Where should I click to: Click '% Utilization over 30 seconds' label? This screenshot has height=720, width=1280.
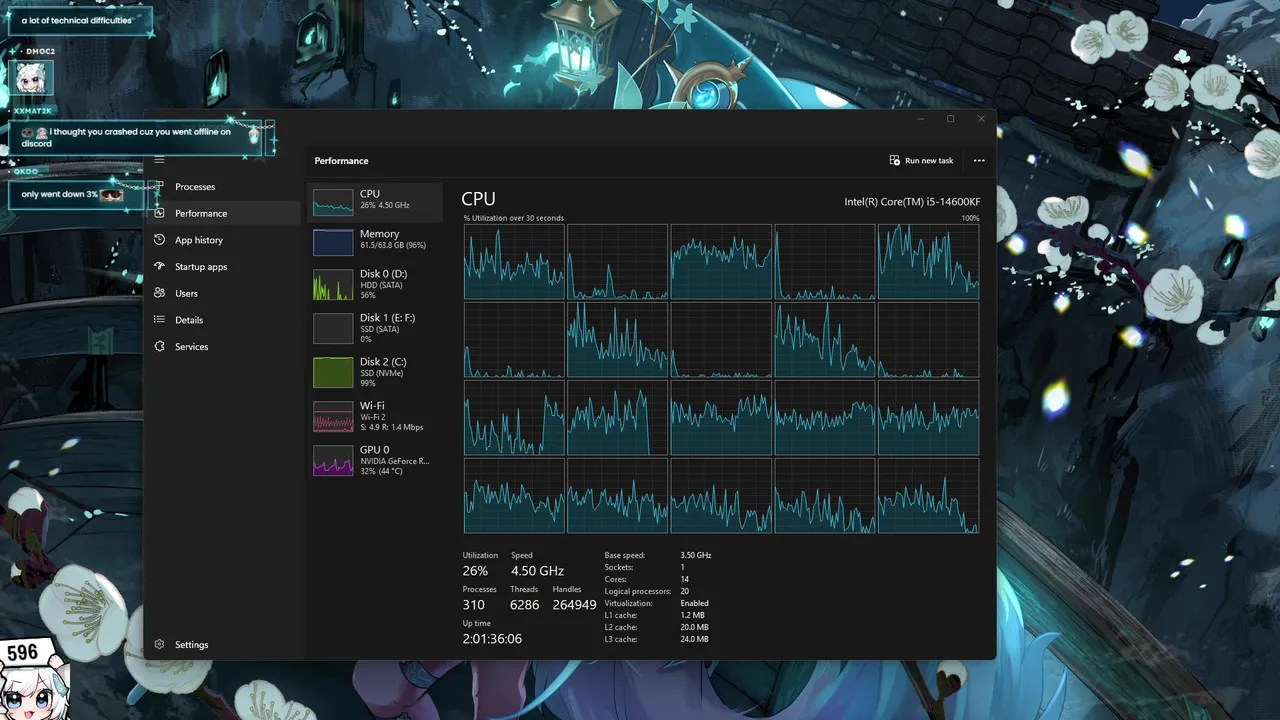coord(514,218)
